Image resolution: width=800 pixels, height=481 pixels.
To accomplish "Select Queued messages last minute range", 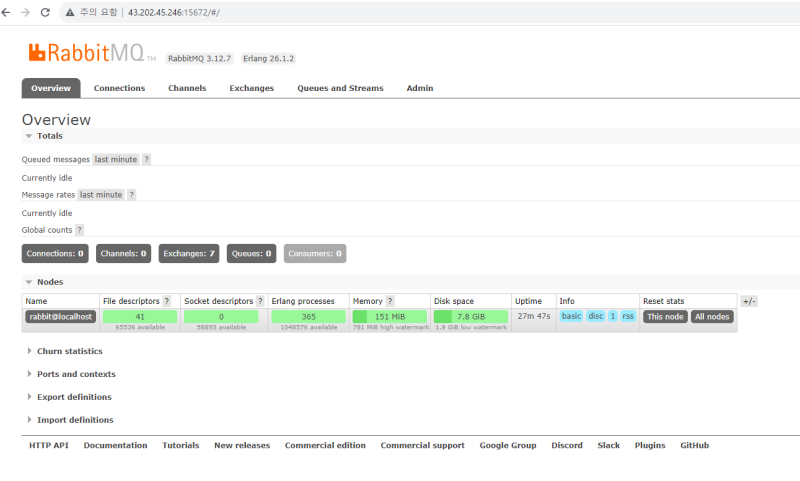I will (x=116, y=159).
